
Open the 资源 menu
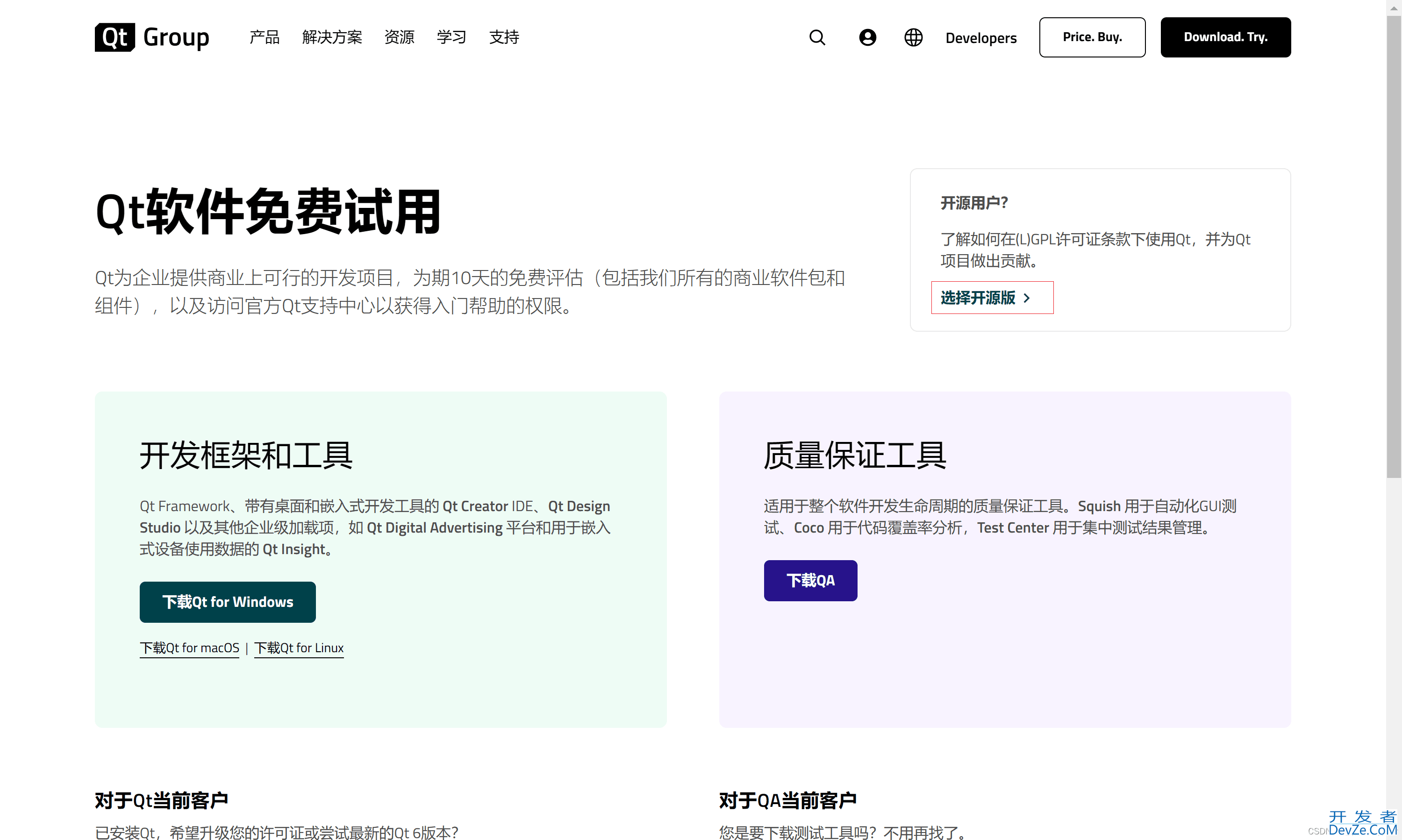click(399, 37)
